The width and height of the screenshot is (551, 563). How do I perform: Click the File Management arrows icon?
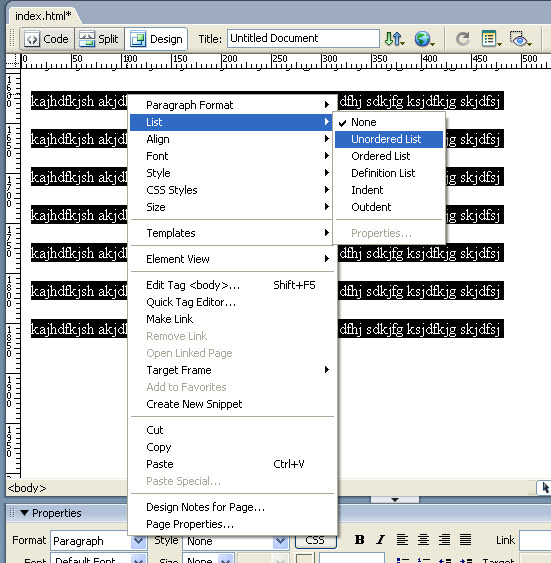394,39
